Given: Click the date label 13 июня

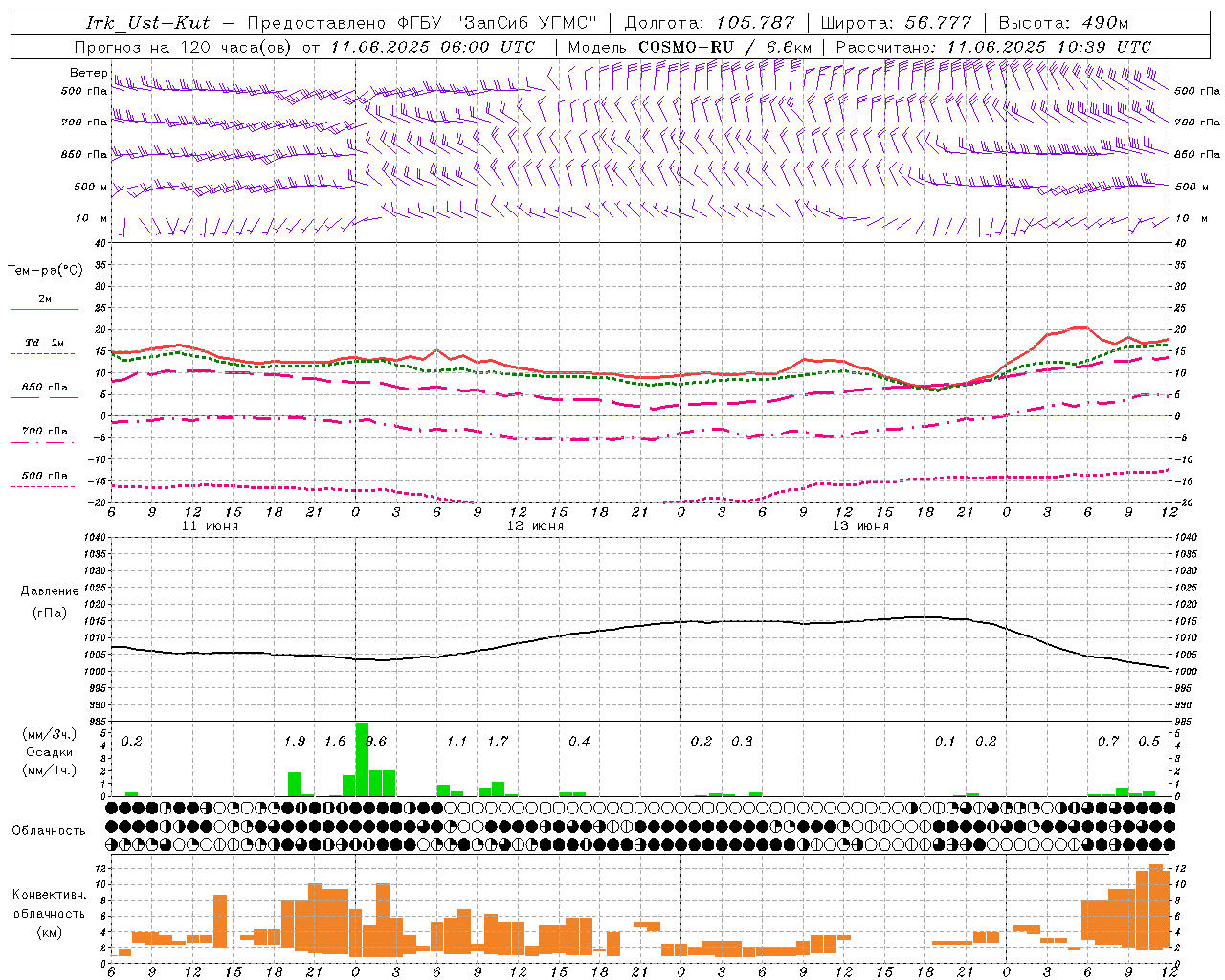Looking at the screenshot, I should pos(860,526).
